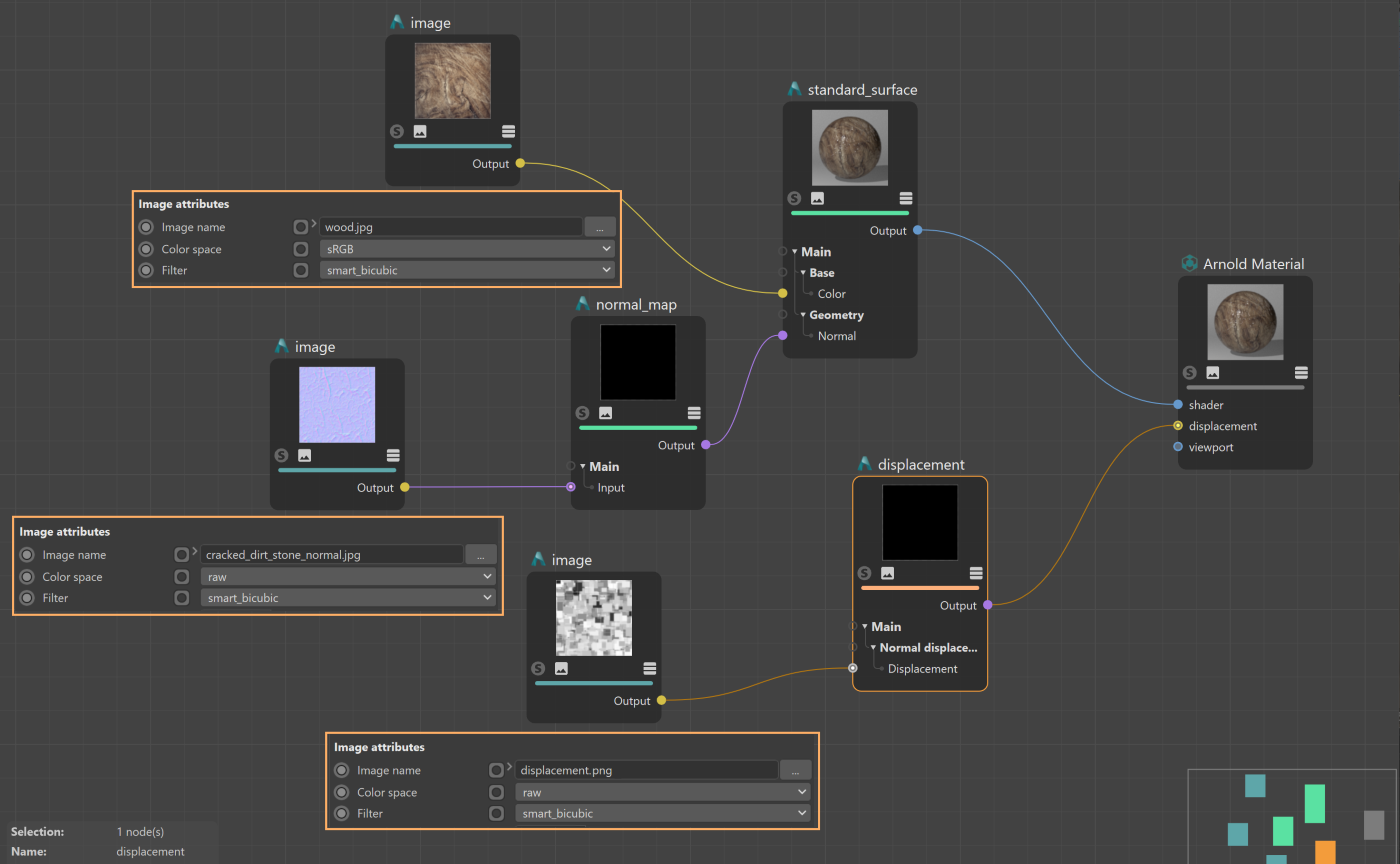
Task: Click the browse button next to wood.jpg
Action: 599,226
